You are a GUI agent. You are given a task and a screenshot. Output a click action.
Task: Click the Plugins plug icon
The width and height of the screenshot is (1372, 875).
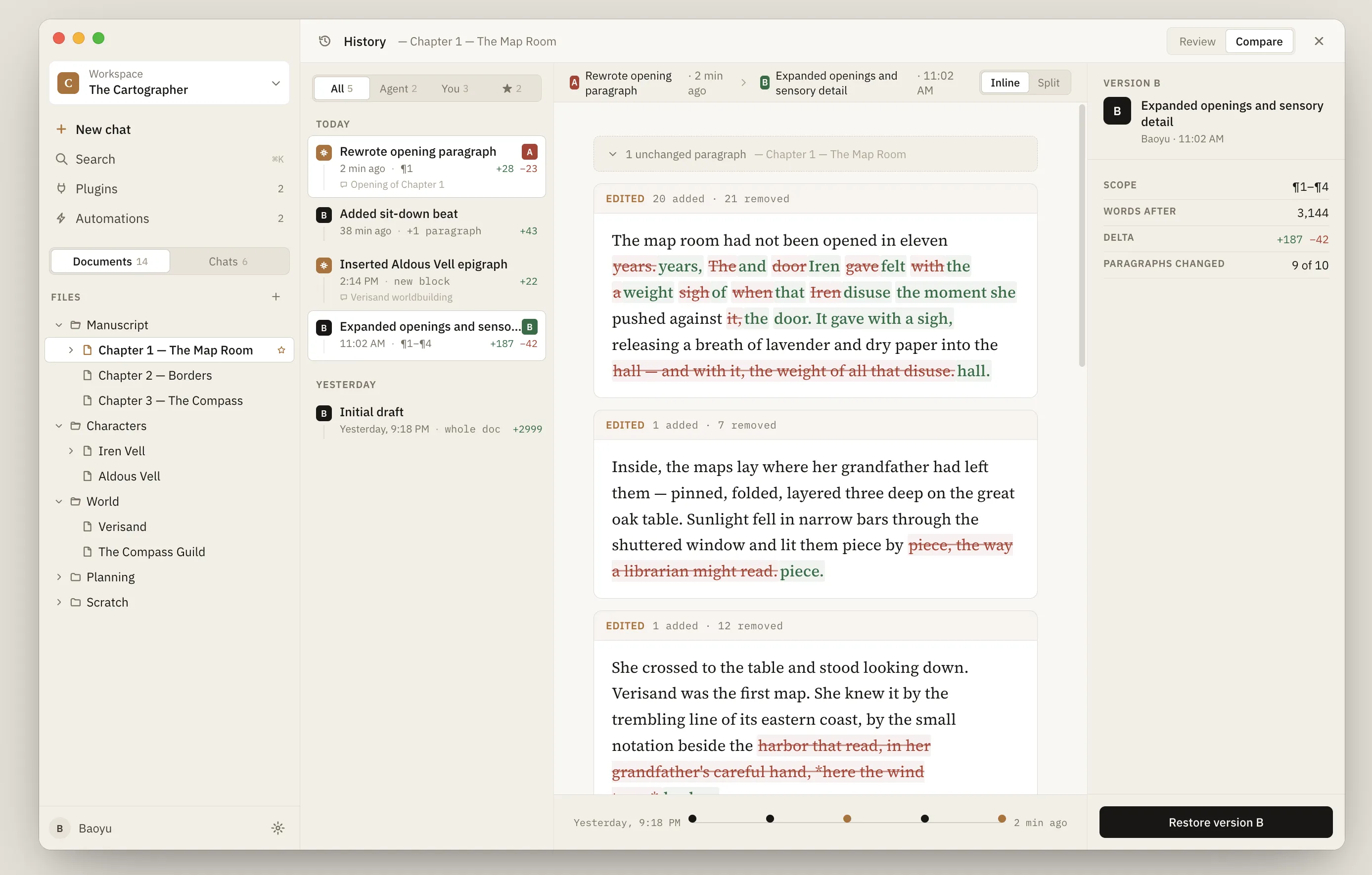pos(61,188)
